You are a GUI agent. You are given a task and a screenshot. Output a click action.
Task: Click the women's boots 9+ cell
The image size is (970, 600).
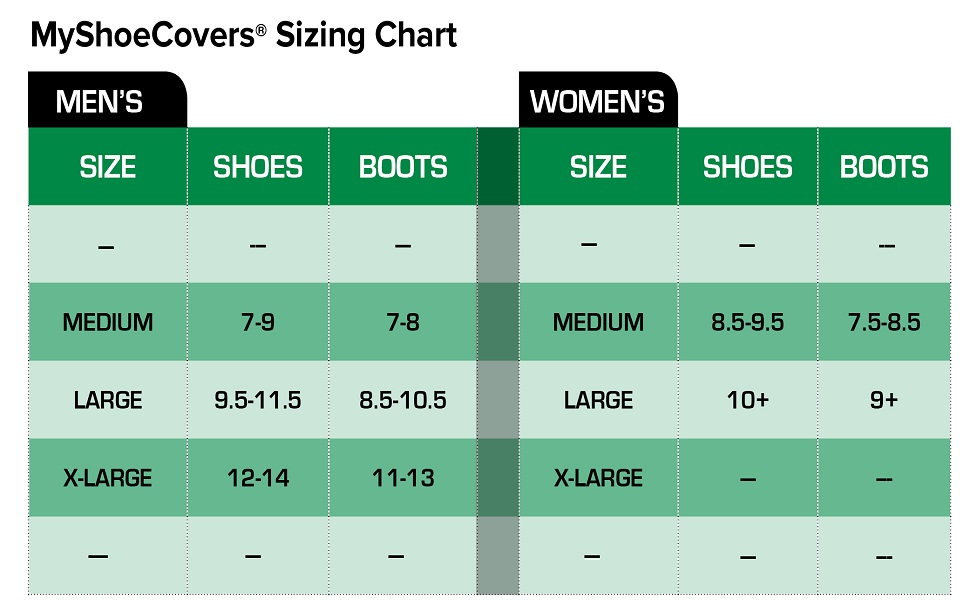pyautogui.click(x=884, y=400)
